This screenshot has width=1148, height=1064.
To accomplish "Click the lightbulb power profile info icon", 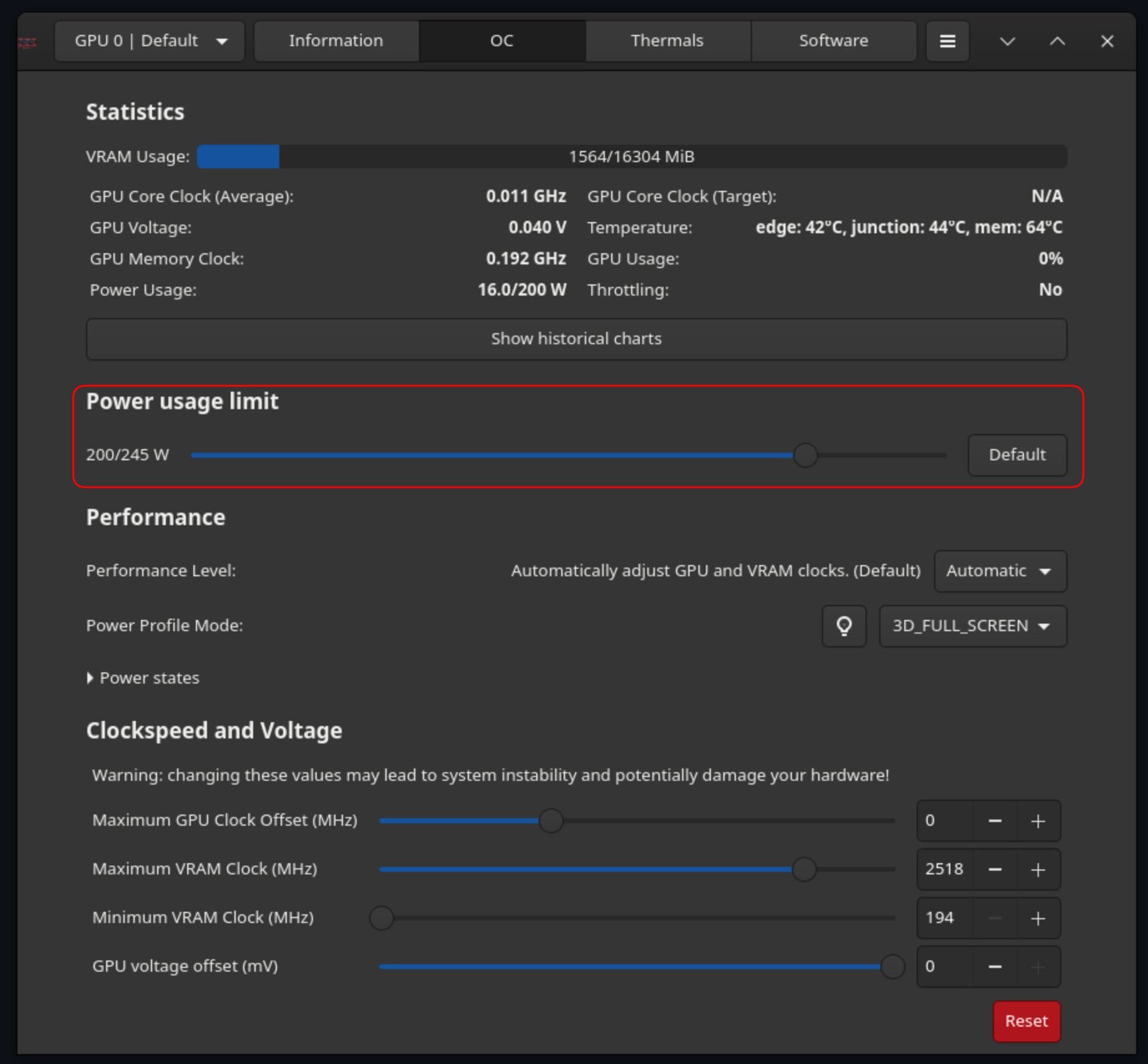I will coord(844,626).
